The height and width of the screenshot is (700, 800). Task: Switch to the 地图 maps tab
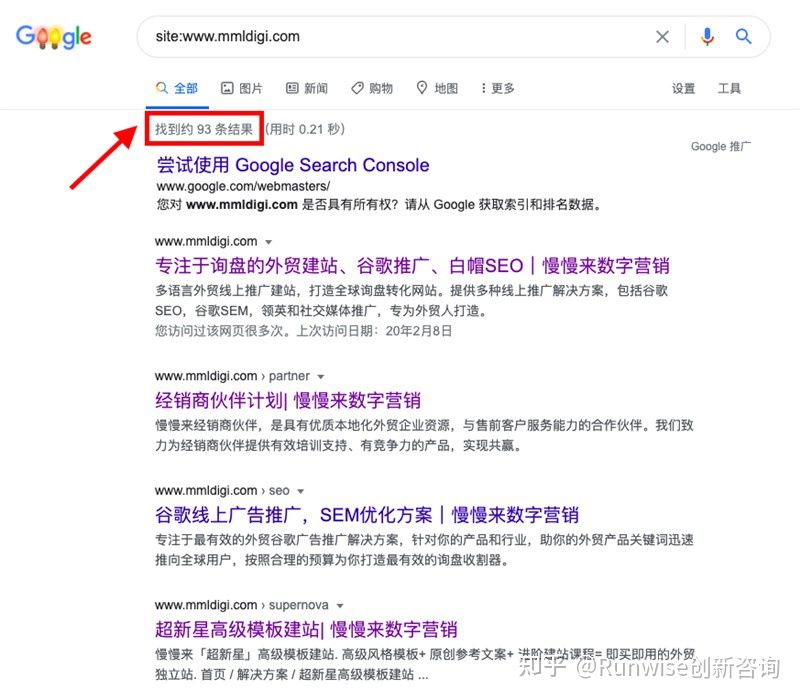tap(437, 88)
